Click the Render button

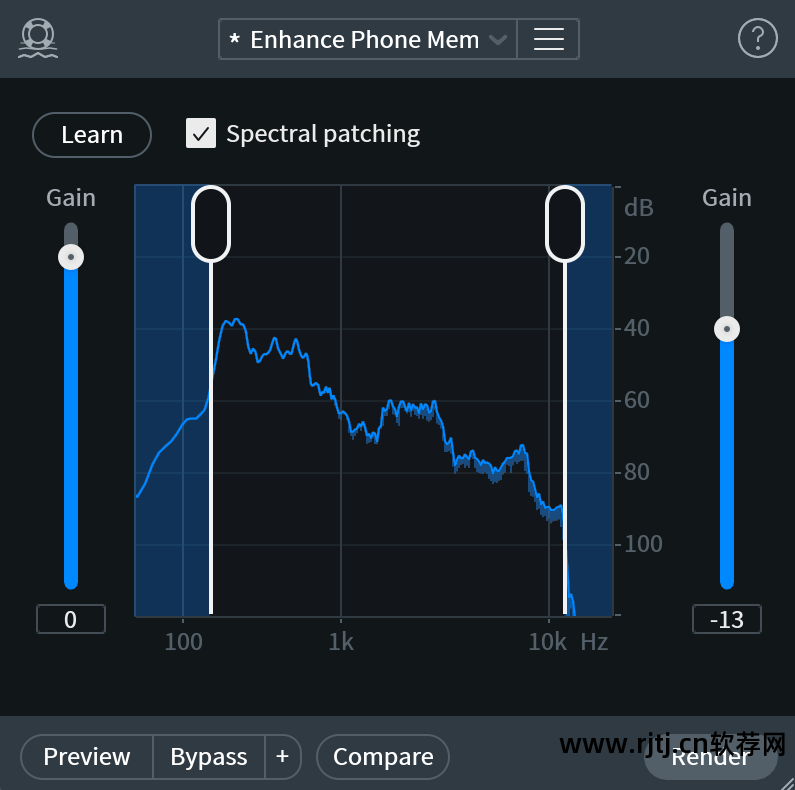pyautogui.click(x=710, y=757)
